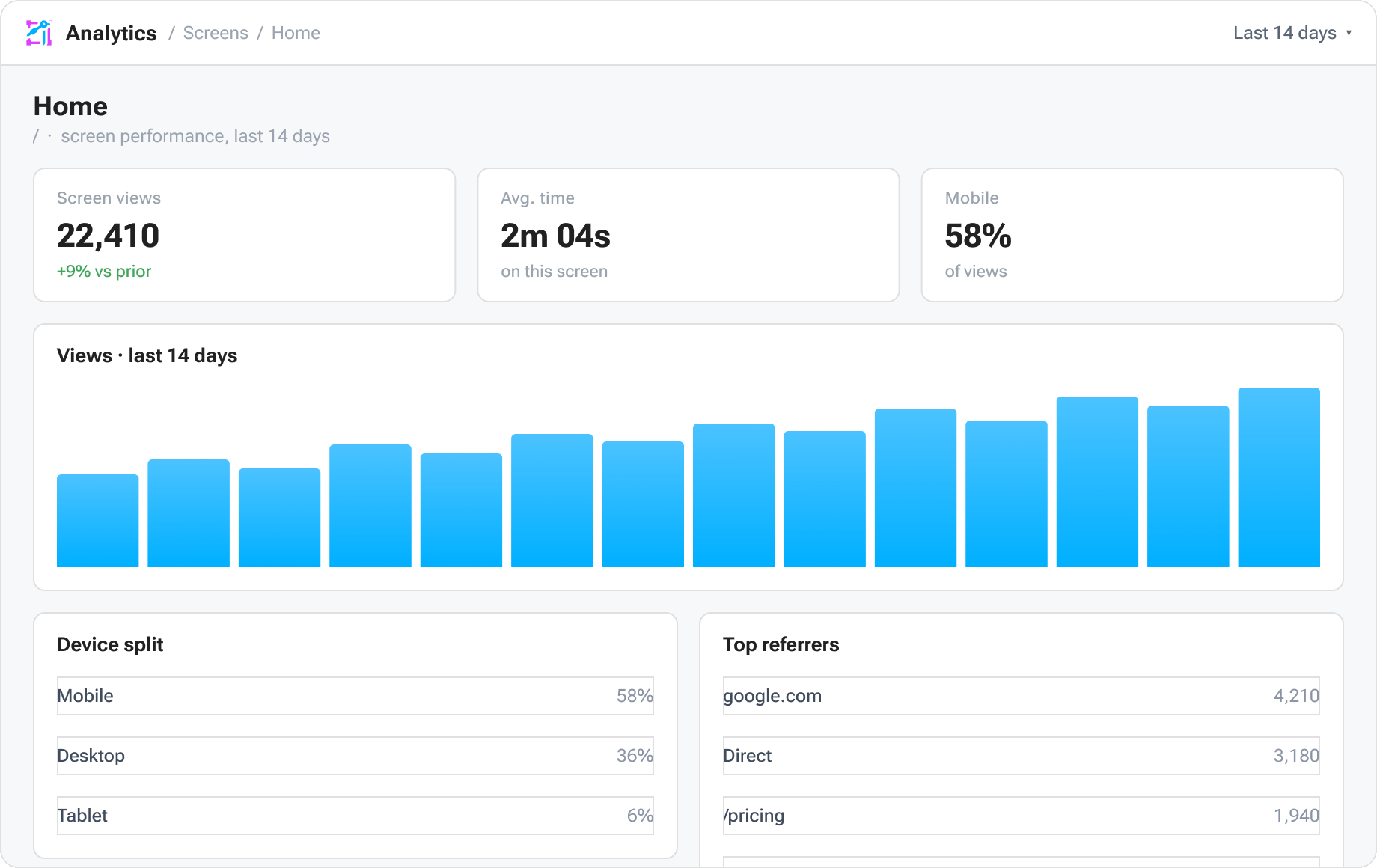This screenshot has height=868, width=1377.
Task: Select the google.com referrer row
Action: (1022, 696)
